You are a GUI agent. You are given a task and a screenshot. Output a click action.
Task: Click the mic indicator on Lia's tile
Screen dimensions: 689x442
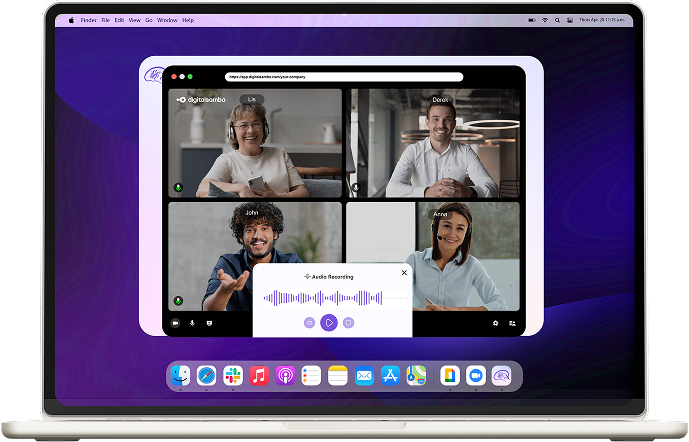point(178,188)
